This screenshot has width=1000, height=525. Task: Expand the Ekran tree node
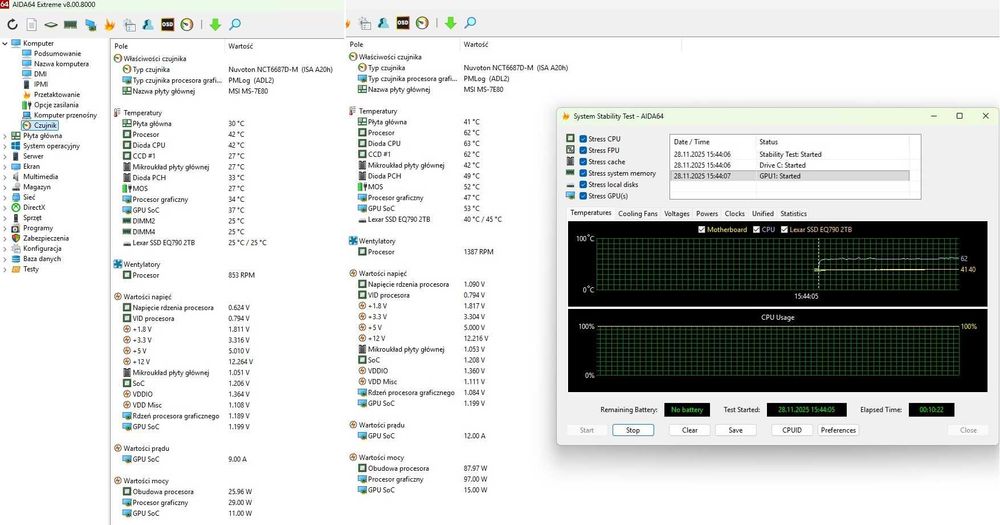tap(5, 166)
